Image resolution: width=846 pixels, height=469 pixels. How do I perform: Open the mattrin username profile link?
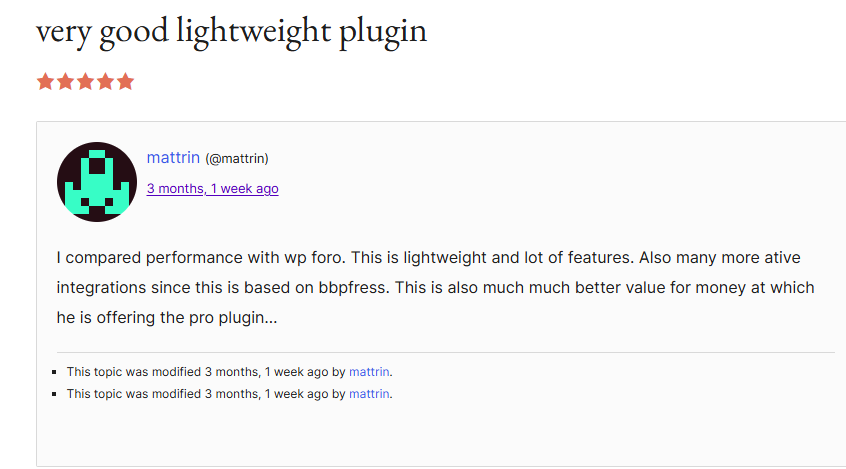coord(173,157)
